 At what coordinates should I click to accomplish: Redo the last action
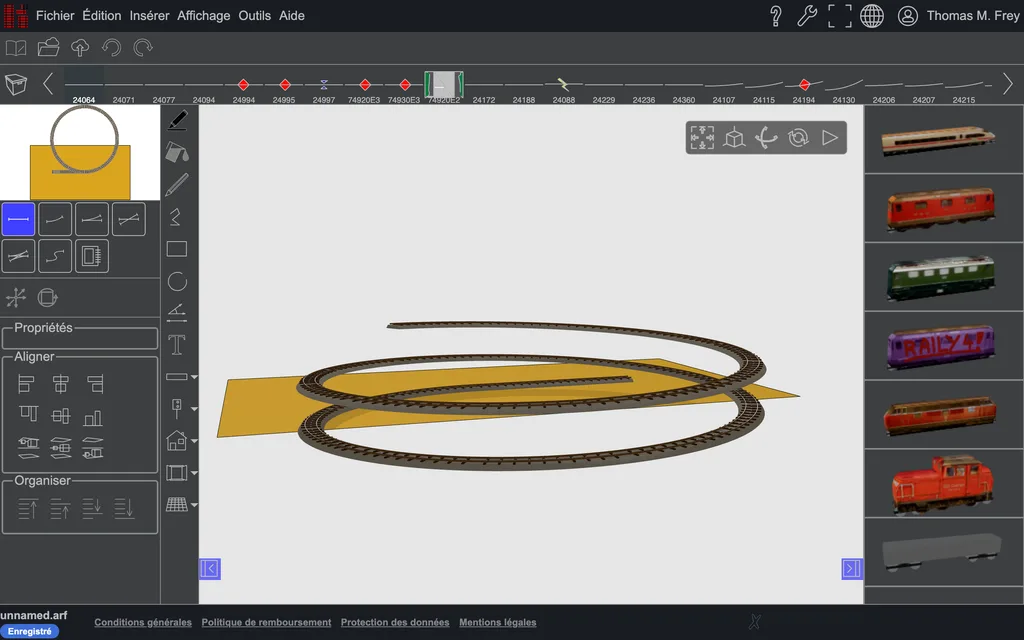[x=143, y=48]
